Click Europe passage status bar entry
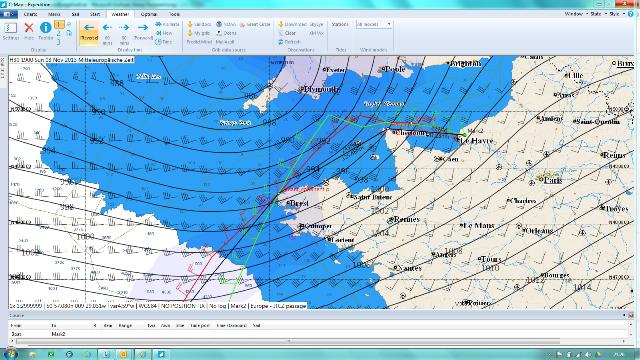Viewport: 640px width, 360px height. pyautogui.click(x=278, y=306)
